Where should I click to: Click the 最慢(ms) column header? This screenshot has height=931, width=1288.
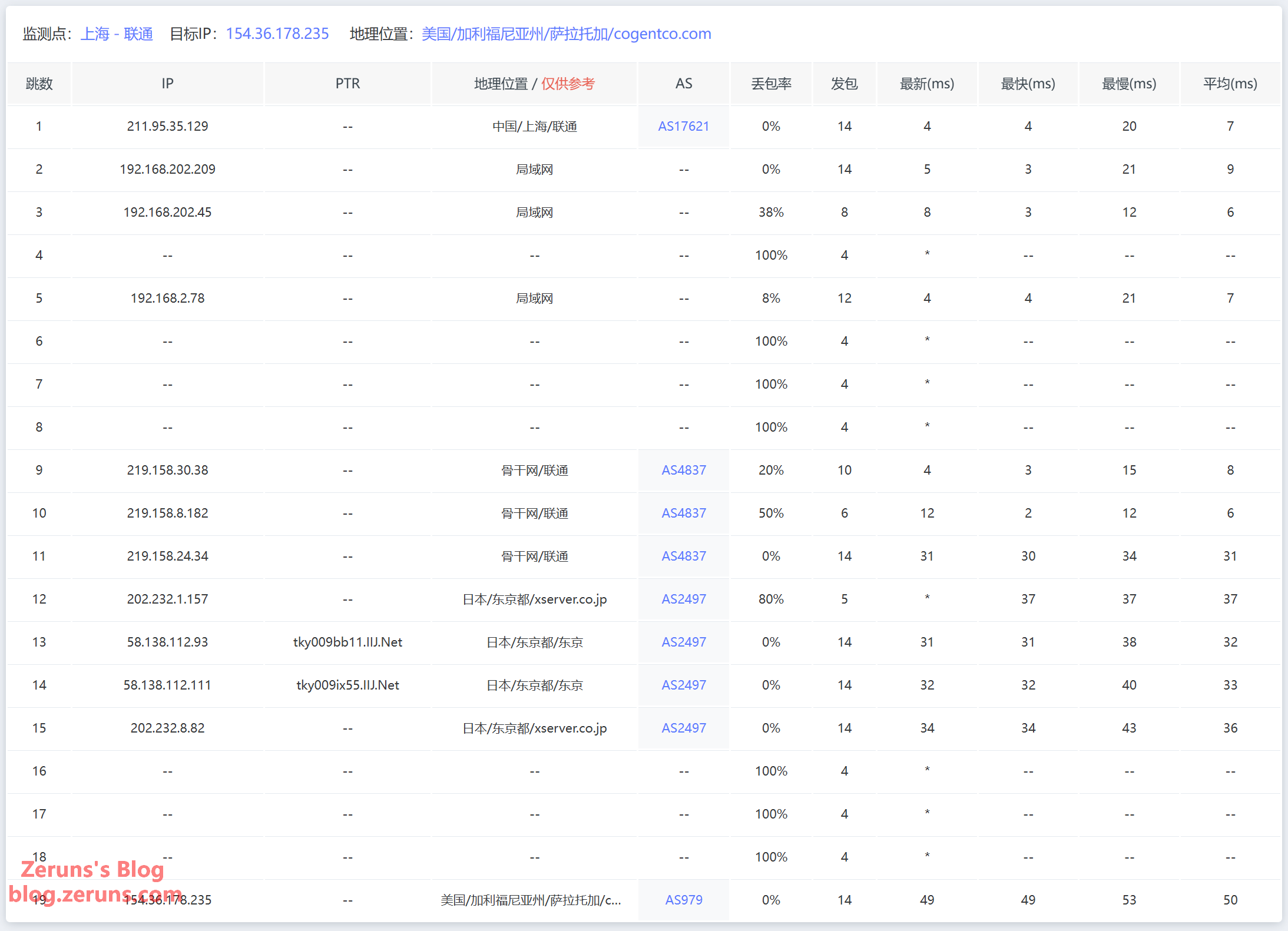click(1128, 84)
